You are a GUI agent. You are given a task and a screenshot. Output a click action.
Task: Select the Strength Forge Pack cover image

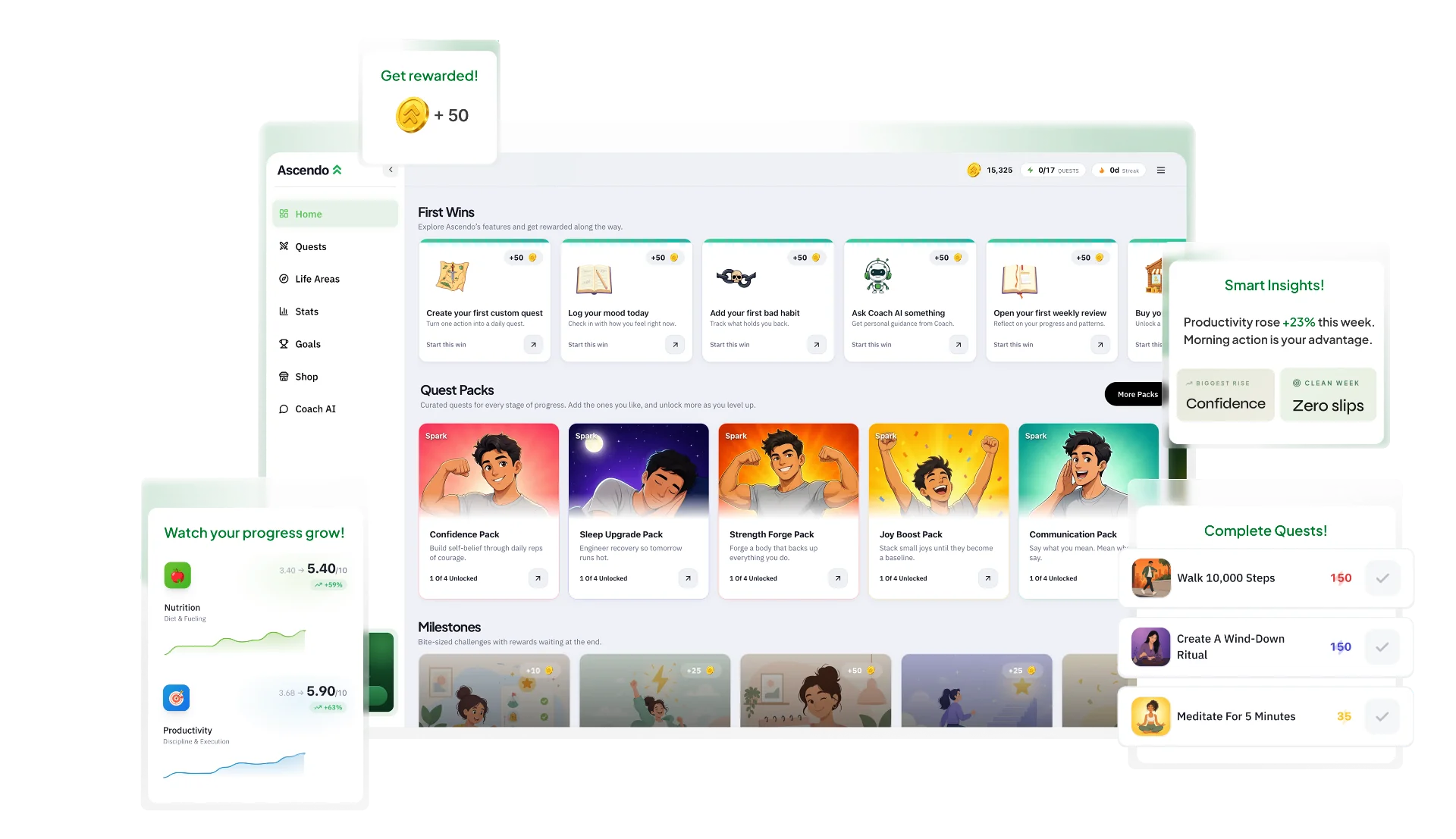789,470
